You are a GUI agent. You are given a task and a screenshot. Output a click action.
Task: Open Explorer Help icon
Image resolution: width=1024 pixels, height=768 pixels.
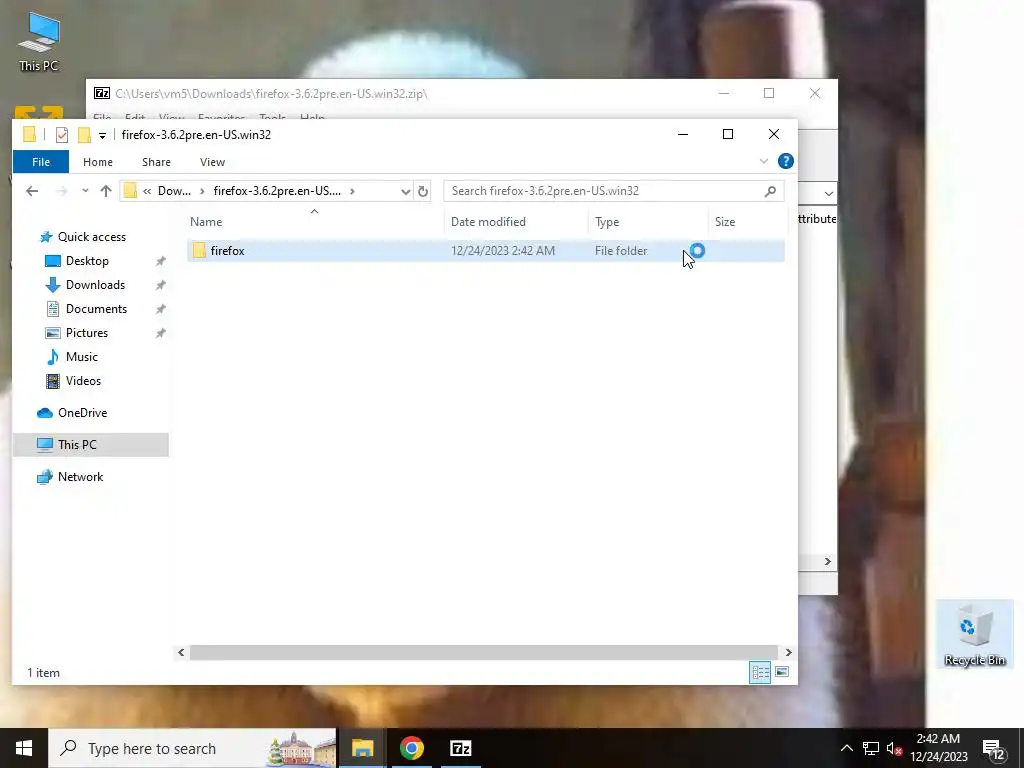786,161
